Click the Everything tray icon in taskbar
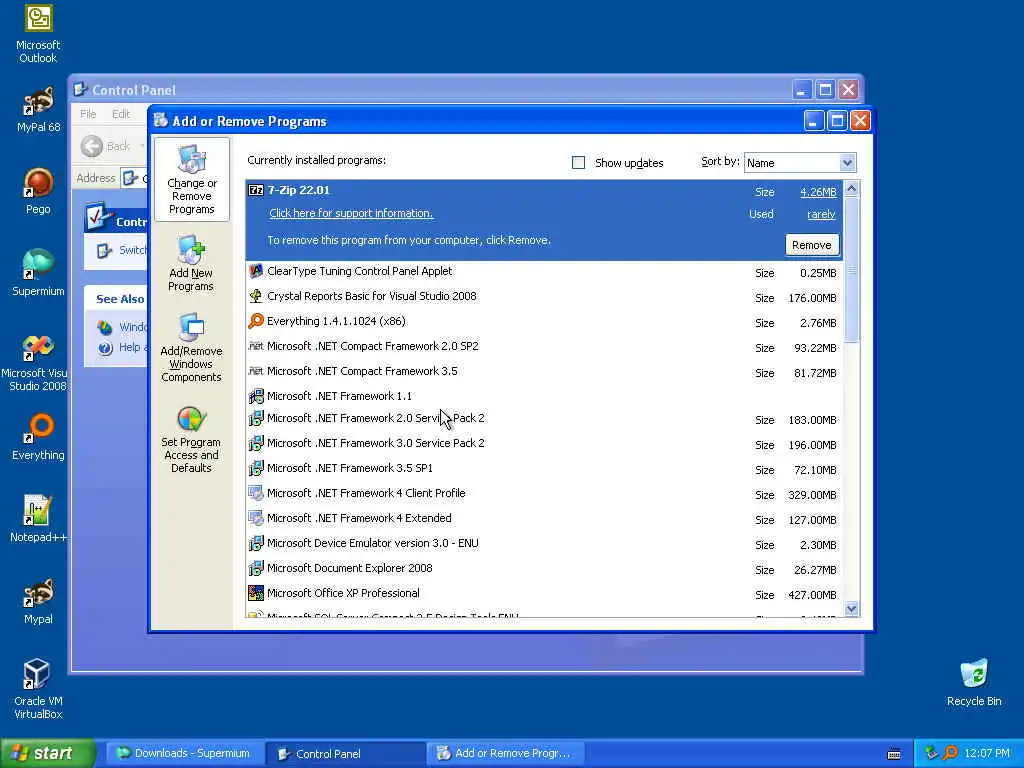 click(951, 753)
